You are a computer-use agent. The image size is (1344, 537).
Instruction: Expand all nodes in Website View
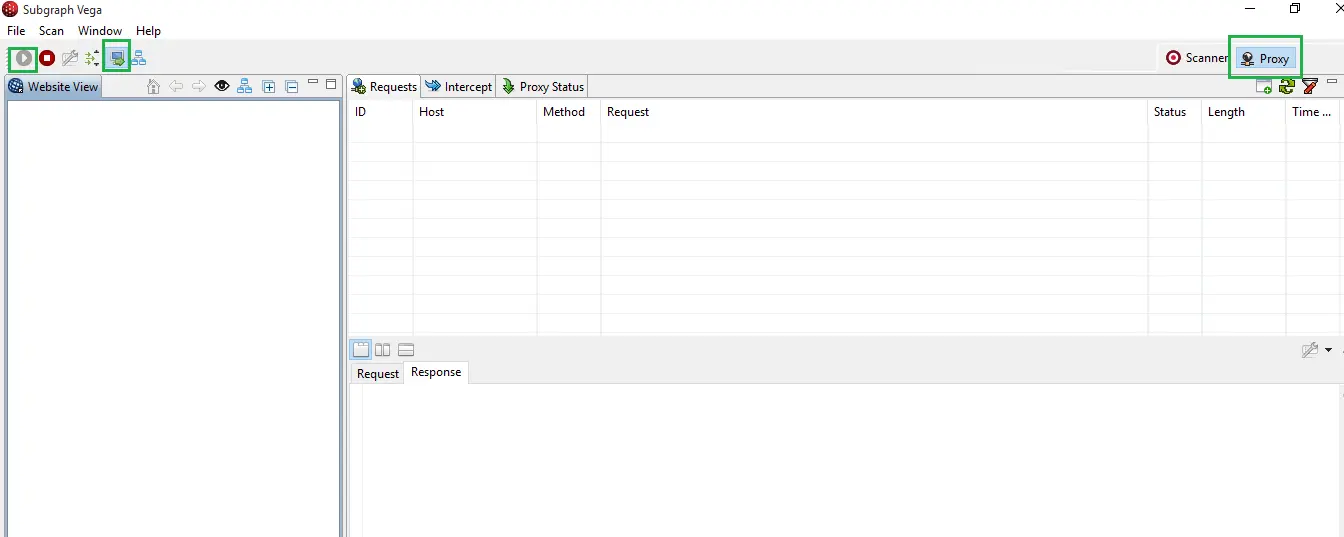point(269,87)
